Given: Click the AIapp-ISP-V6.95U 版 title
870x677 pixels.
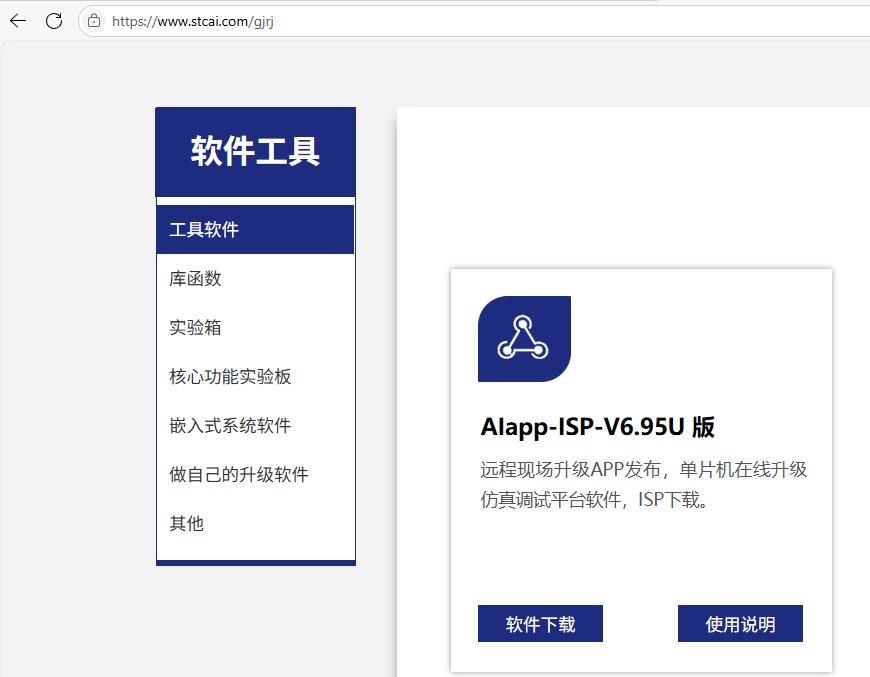Looking at the screenshot, I should [598, 427].
